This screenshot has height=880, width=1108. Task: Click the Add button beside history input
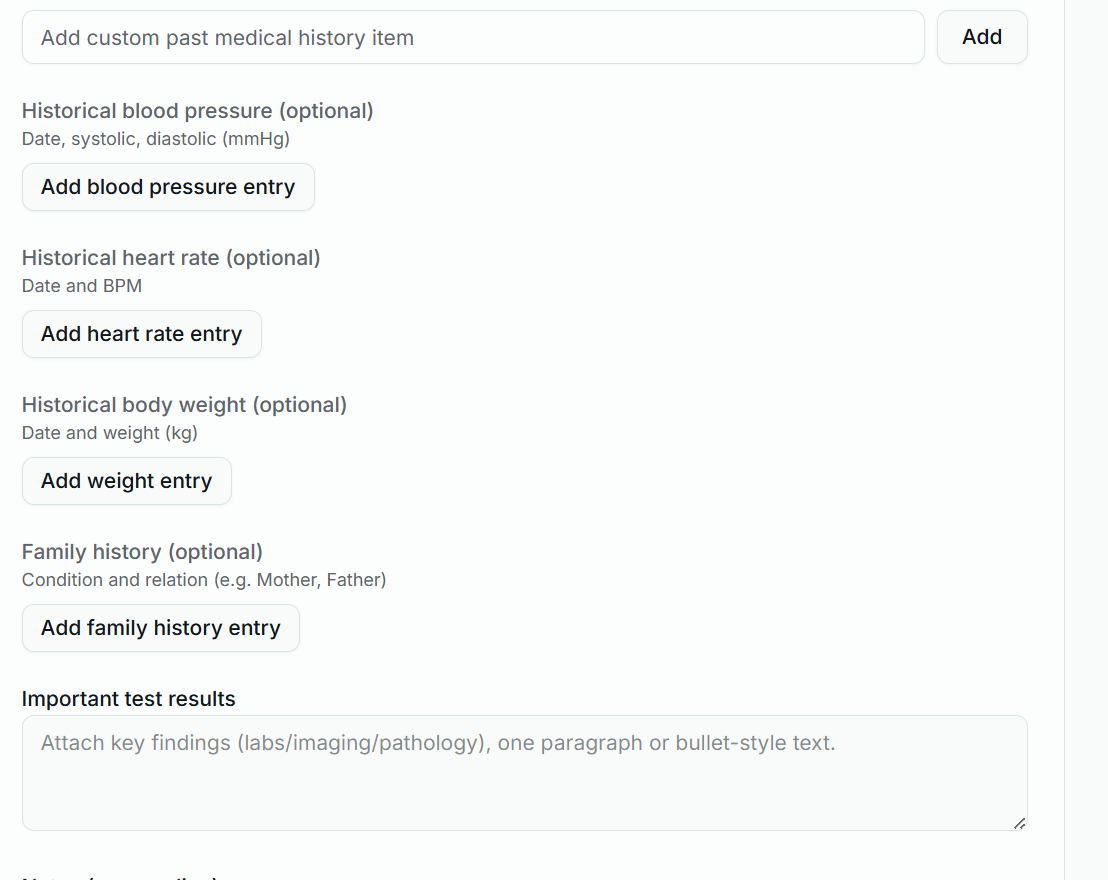click(982, 37)
